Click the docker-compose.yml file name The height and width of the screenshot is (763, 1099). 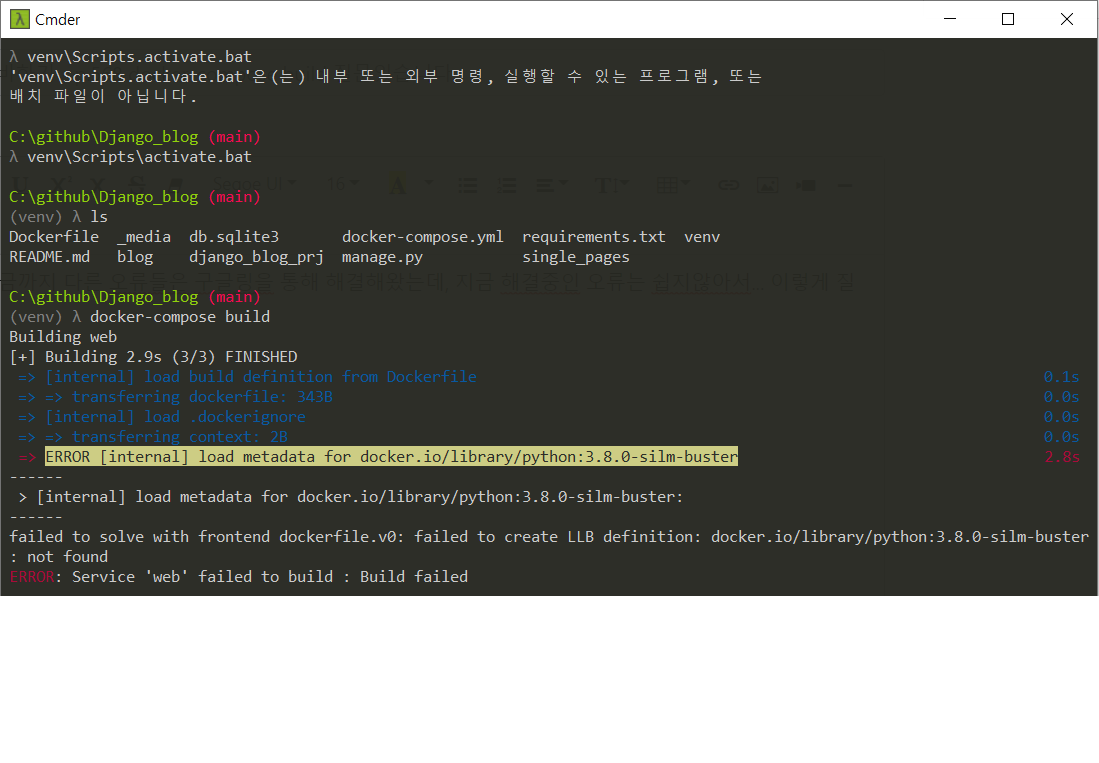pos(423,237)
